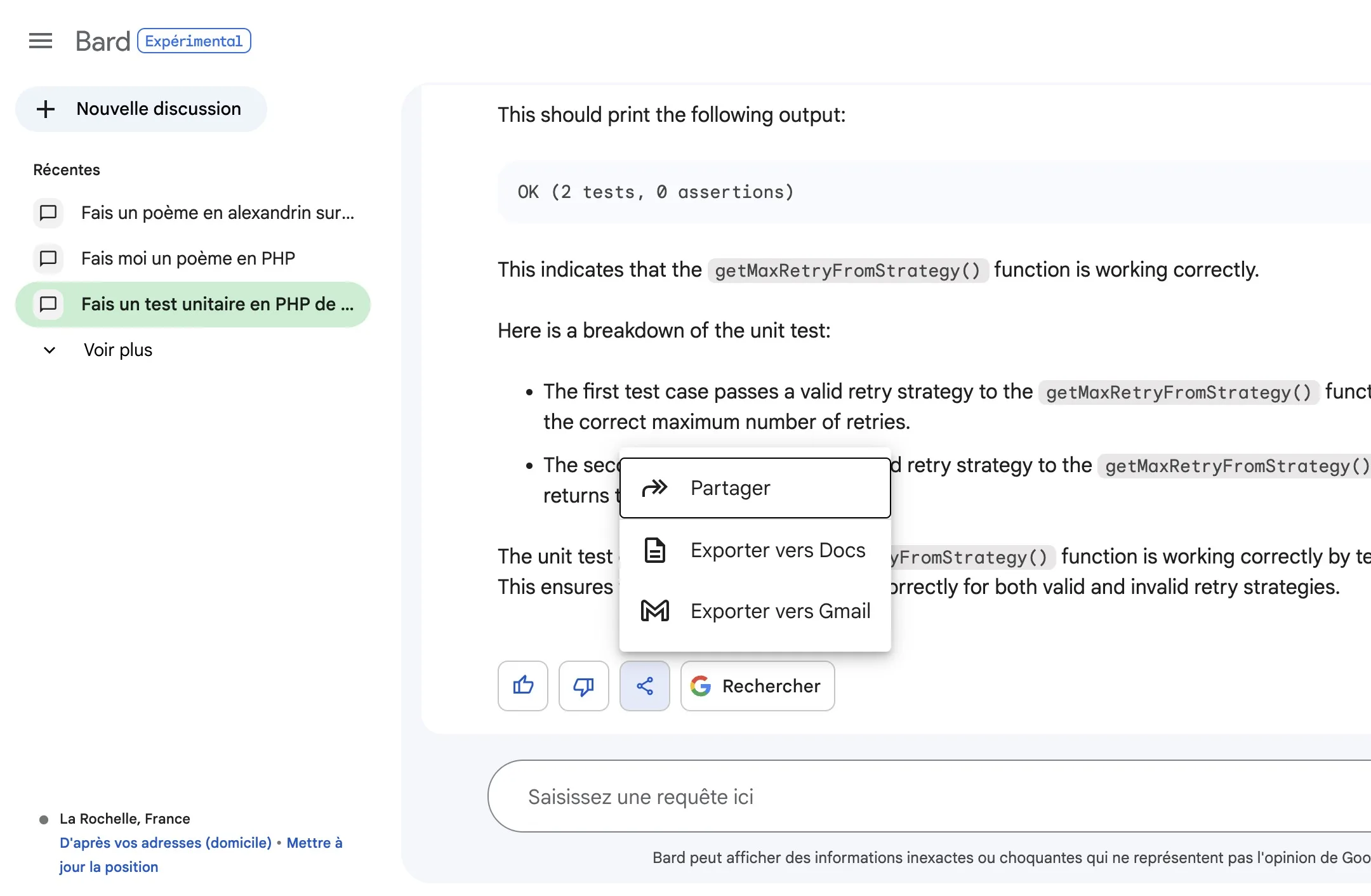Click chevron next to Voir plus
The image size is (1371, 896).
[50, 350]
